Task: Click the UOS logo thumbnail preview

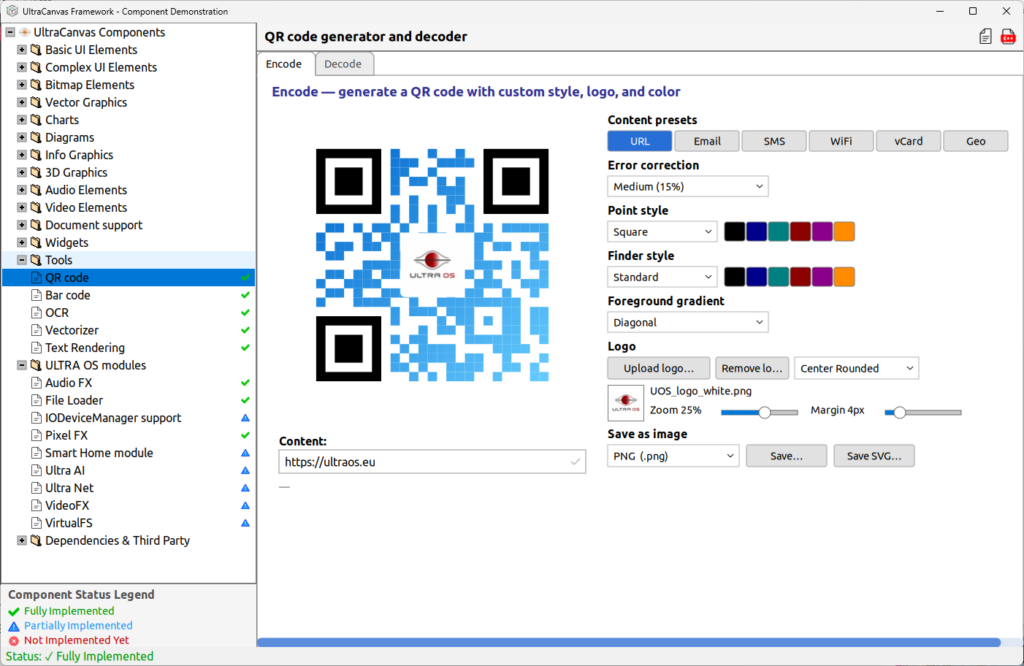Action: (x=626, y=403)
